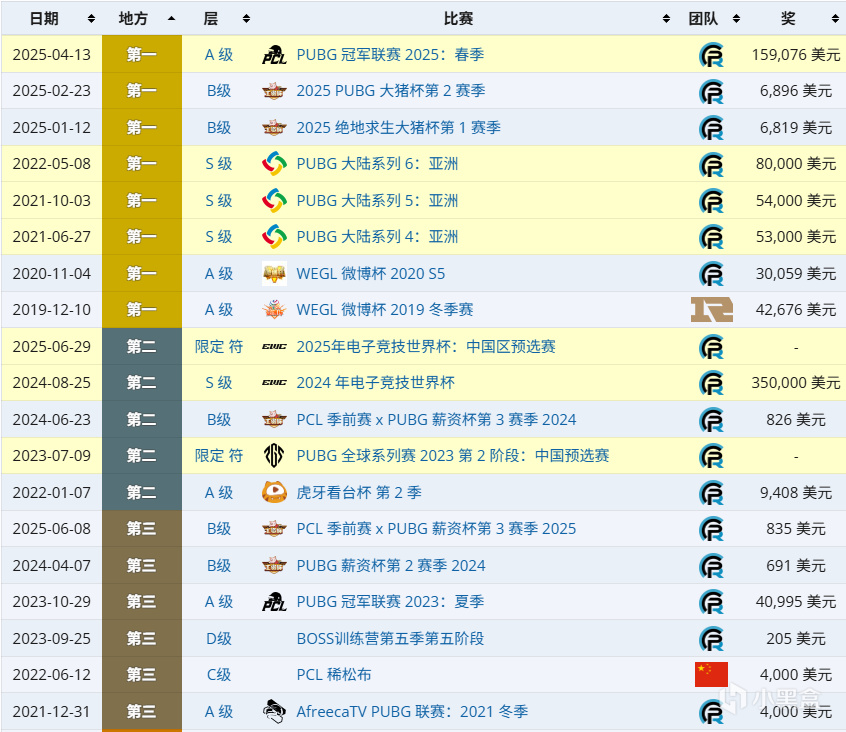
Task: Click team logo in 2021-12-31 row
Action: [712, 712]
